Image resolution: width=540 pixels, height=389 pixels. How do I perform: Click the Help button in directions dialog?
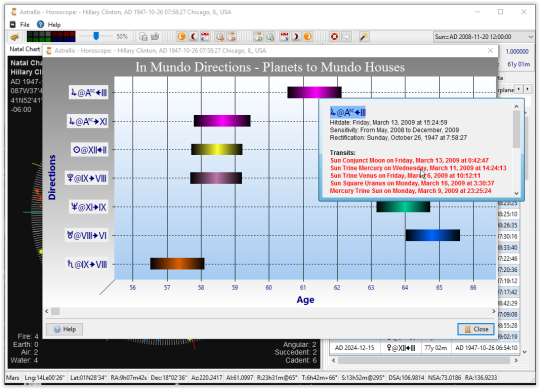65,329
